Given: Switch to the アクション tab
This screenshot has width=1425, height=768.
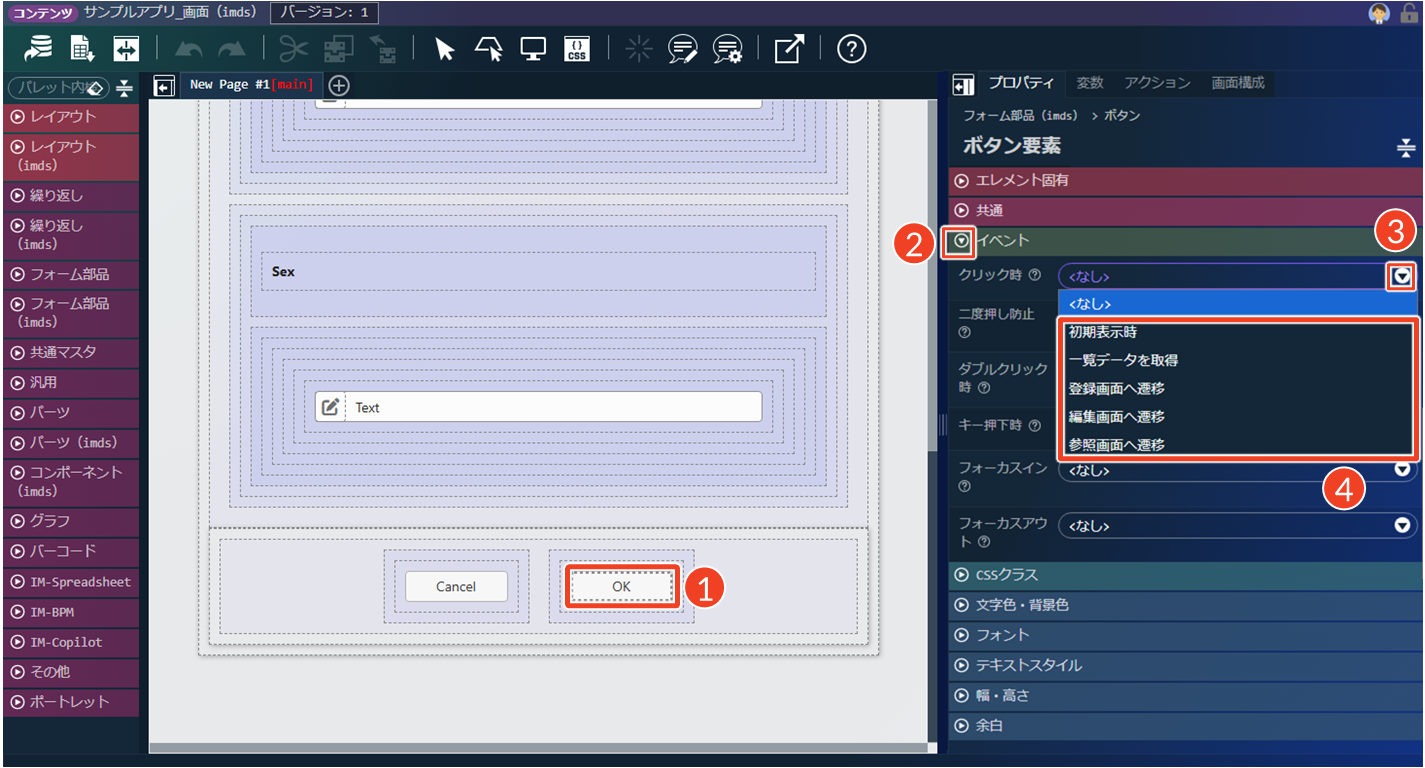Looking at the screenshot, I should coord(1157,83).
